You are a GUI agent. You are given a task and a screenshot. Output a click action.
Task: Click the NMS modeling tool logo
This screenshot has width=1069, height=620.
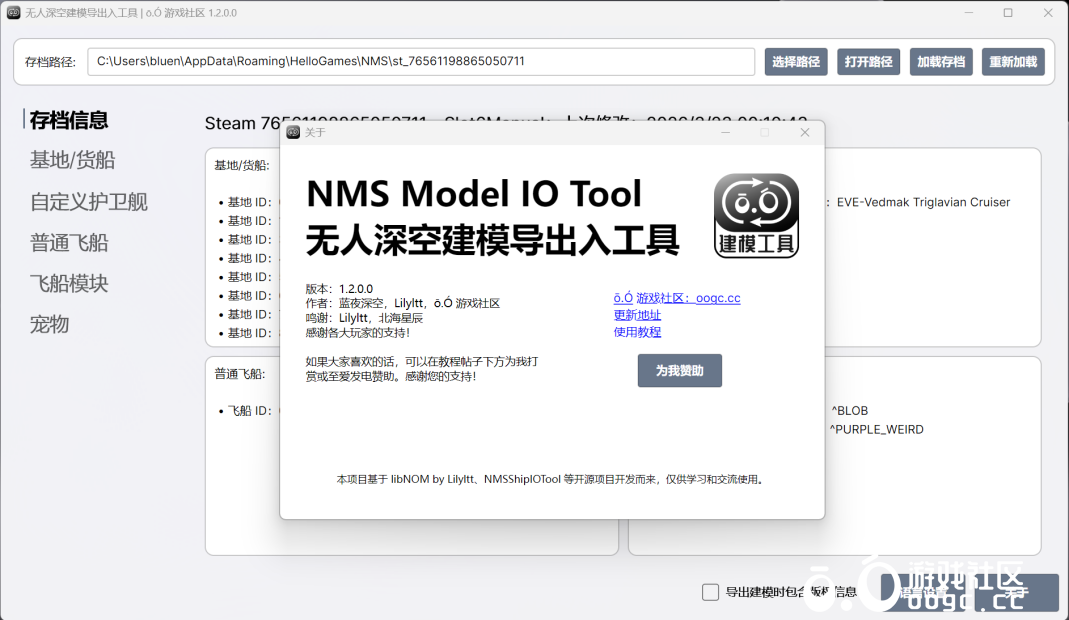click(756, 216)
